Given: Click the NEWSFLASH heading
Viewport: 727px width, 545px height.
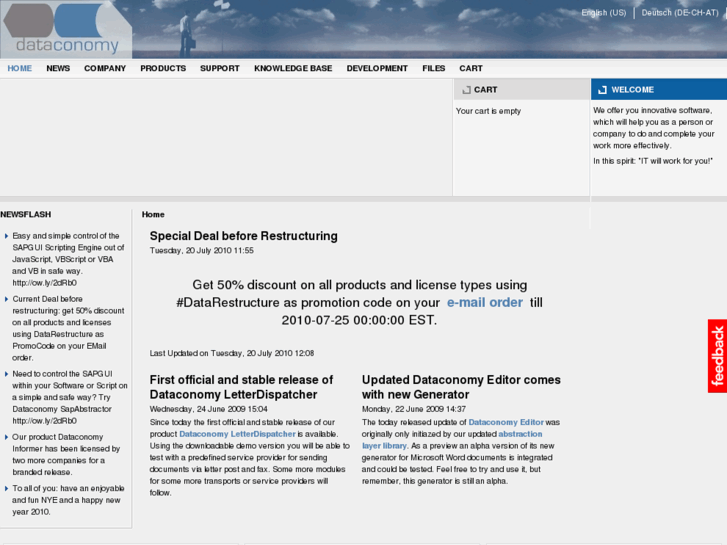Looking at the screenshot, I should 26,214.
